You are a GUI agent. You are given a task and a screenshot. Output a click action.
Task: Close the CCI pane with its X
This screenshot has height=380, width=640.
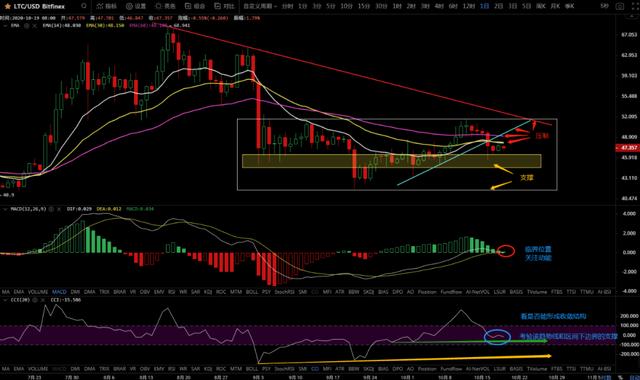pyautogui.click(x=43, y=300)
